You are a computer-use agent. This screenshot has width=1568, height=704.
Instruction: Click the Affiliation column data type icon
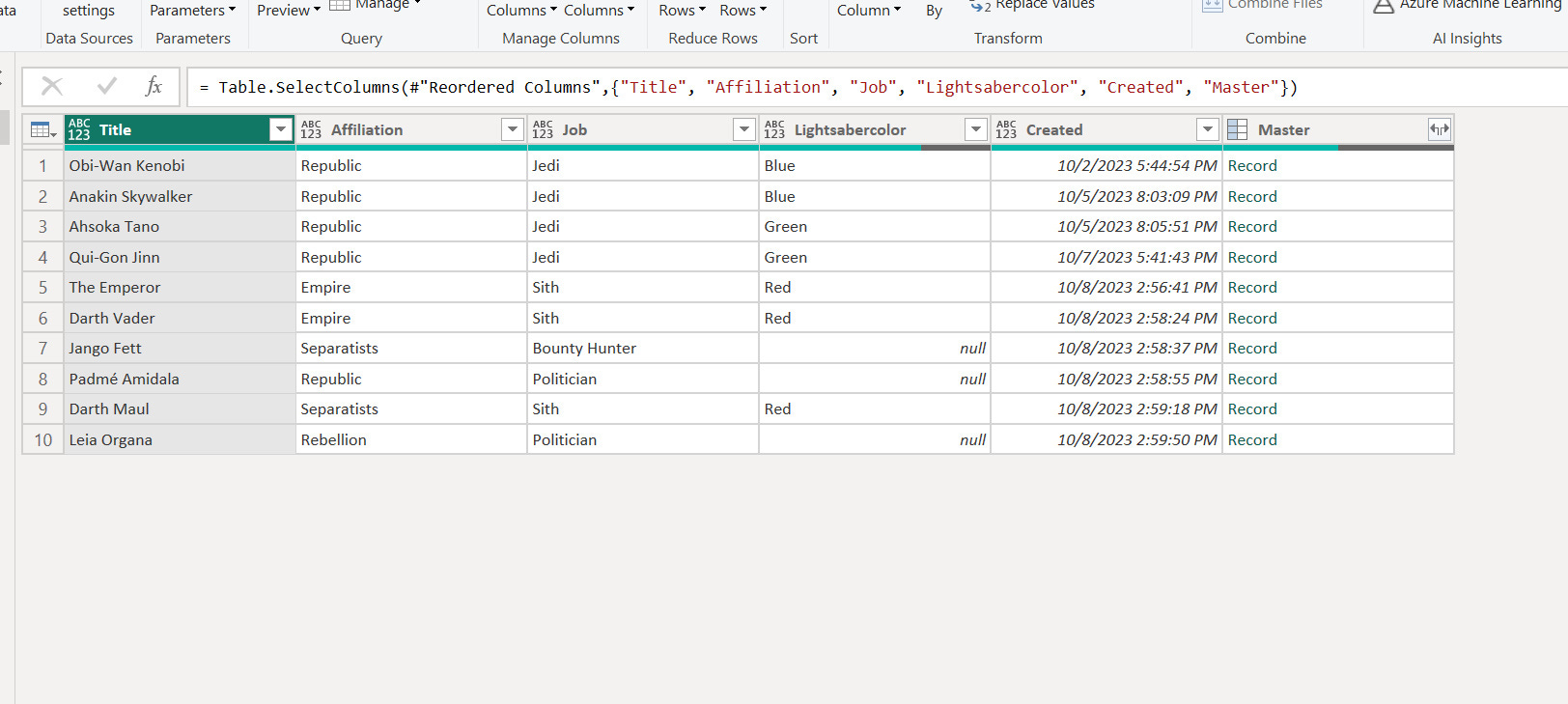(311, 129)
